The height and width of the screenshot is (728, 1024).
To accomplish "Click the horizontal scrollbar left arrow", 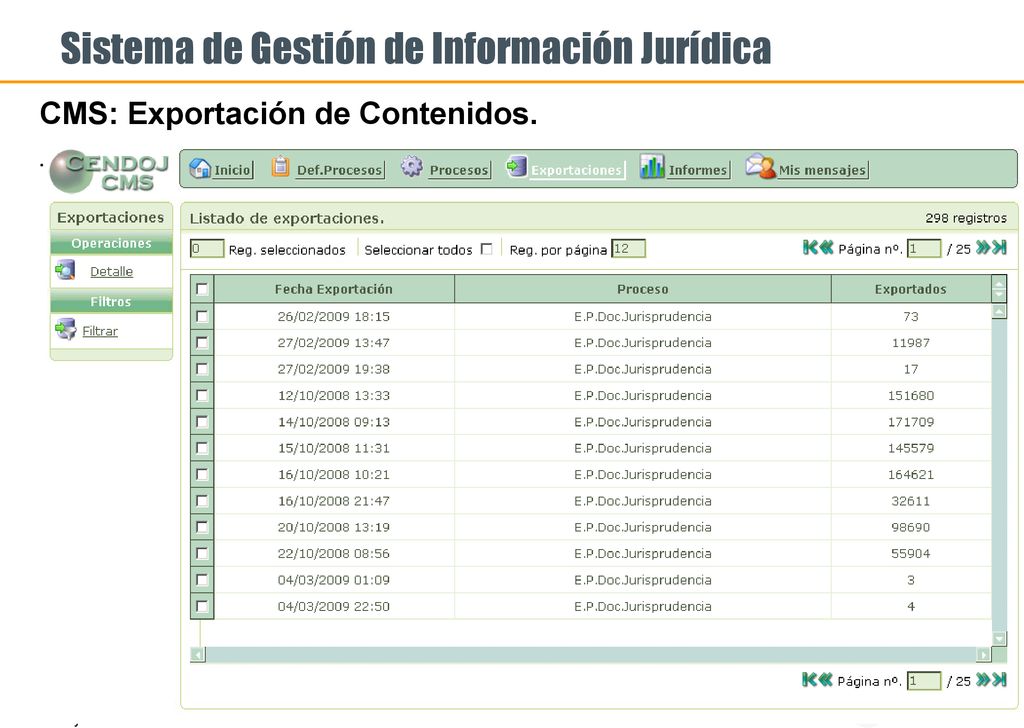I will click(x=197, y=654).
